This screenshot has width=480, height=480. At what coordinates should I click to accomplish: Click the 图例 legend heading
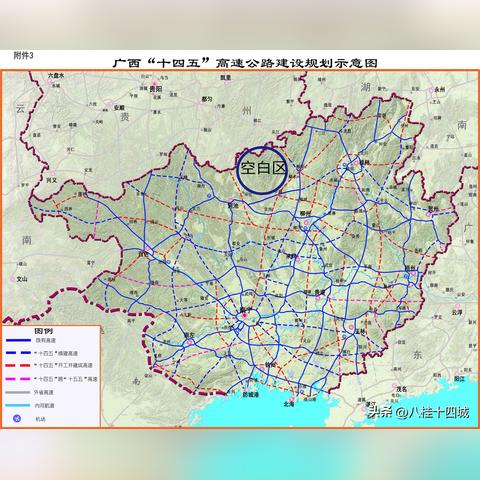tap(43, 331)
